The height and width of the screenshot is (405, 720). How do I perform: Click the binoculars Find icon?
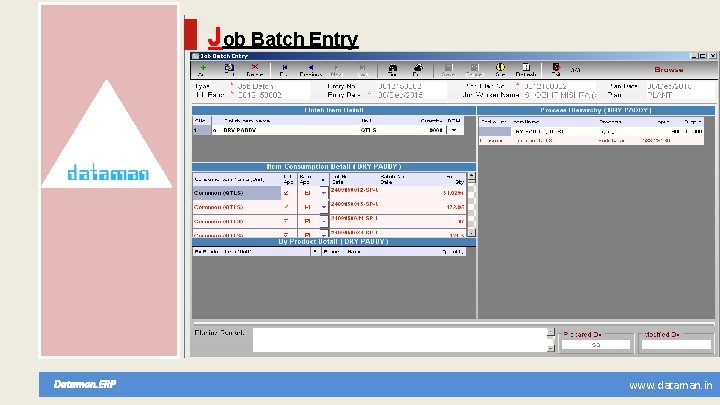click(393, 70)
